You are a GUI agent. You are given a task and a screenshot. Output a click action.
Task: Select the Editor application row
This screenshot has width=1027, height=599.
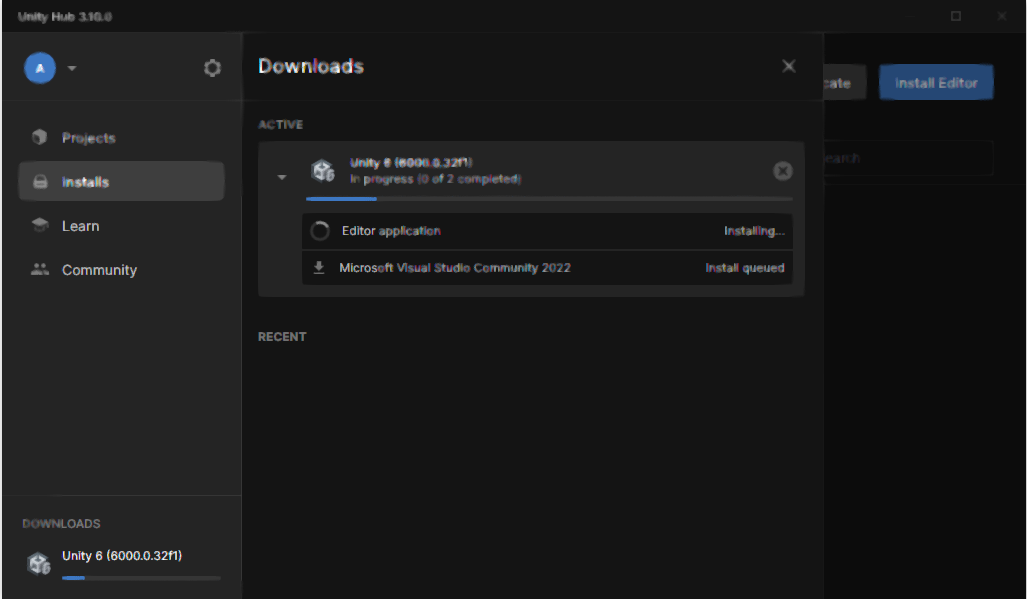coord(547,231)
